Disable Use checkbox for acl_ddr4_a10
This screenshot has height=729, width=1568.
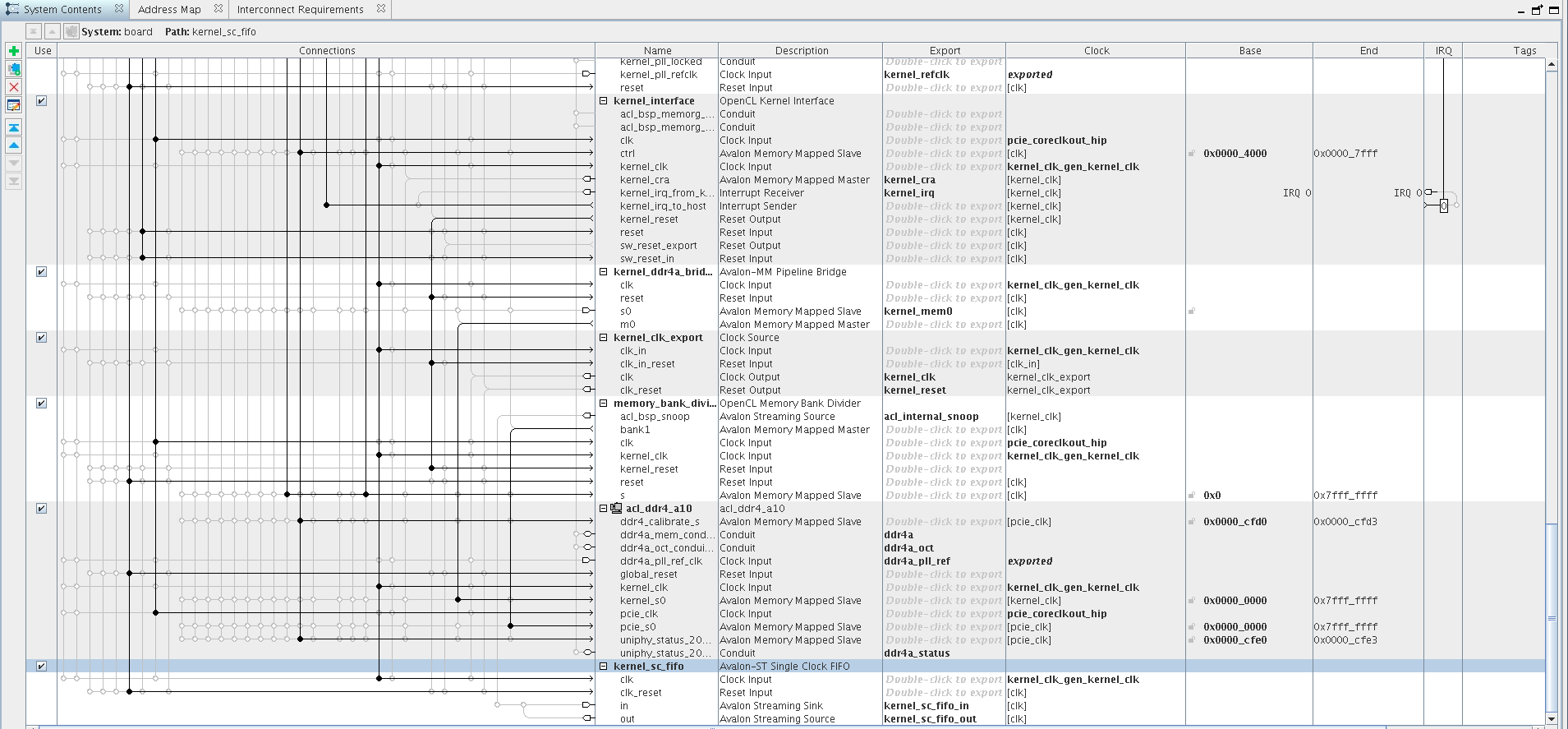click(42, 509)
